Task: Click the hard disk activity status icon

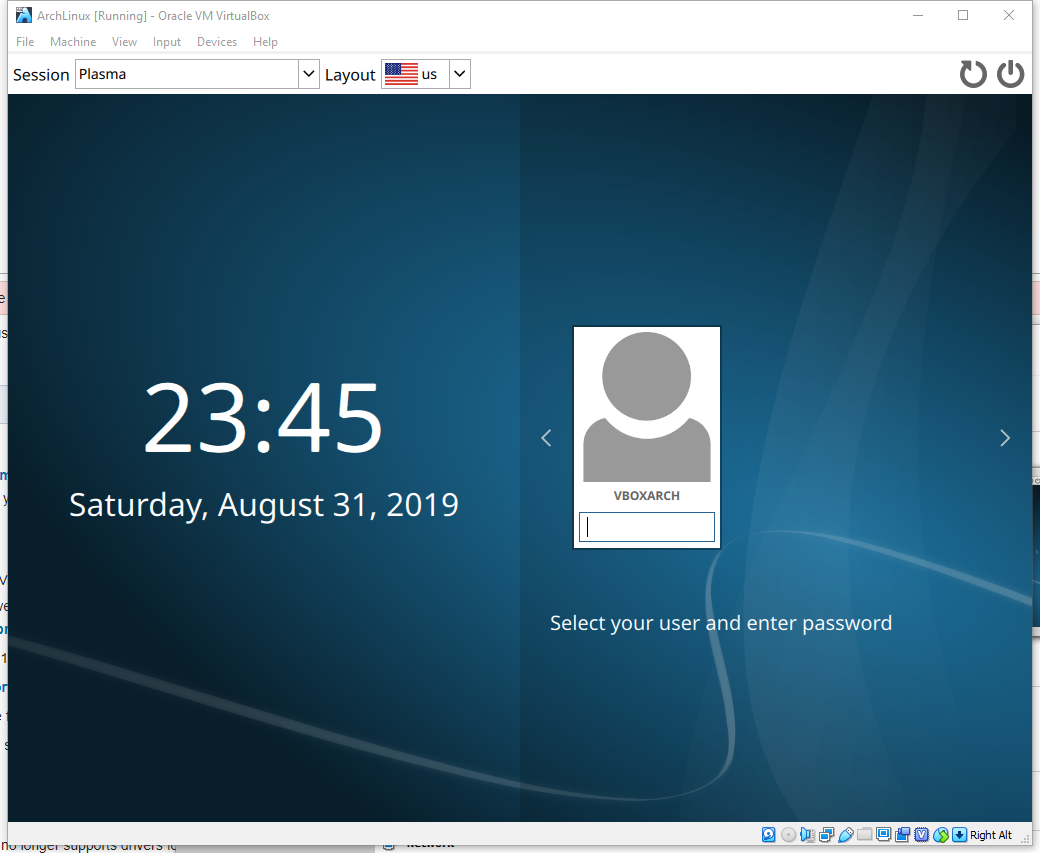Action: coord(768,835)
